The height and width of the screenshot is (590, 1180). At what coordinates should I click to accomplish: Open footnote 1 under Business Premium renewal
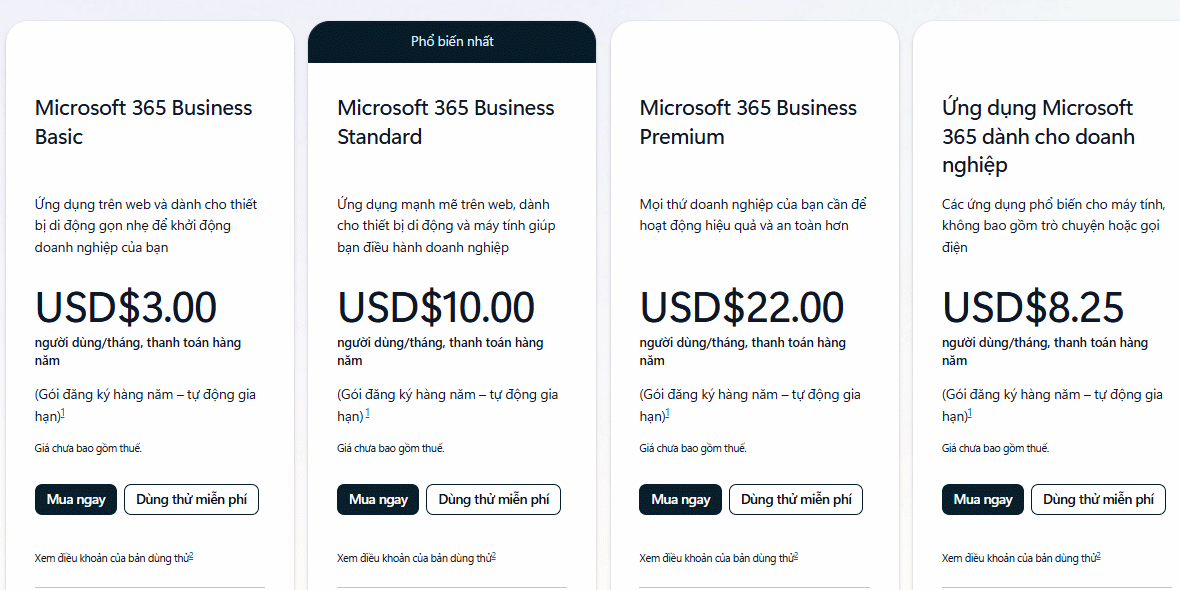668,413
